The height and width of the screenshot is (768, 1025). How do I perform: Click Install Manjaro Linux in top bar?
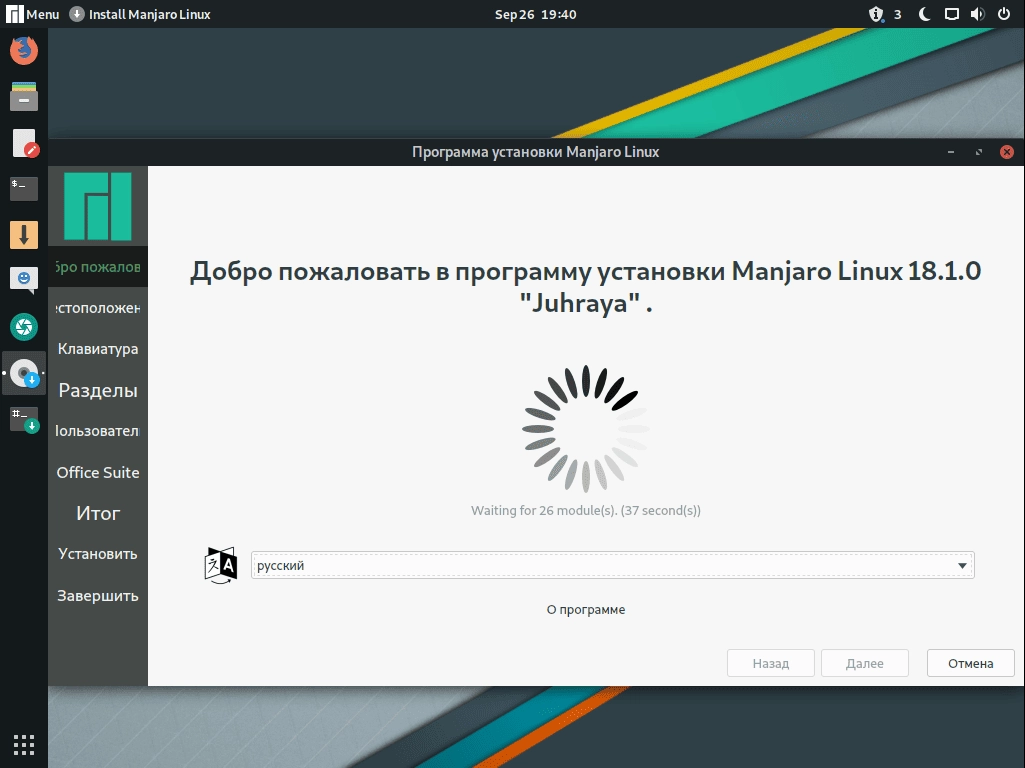(140, 14)
